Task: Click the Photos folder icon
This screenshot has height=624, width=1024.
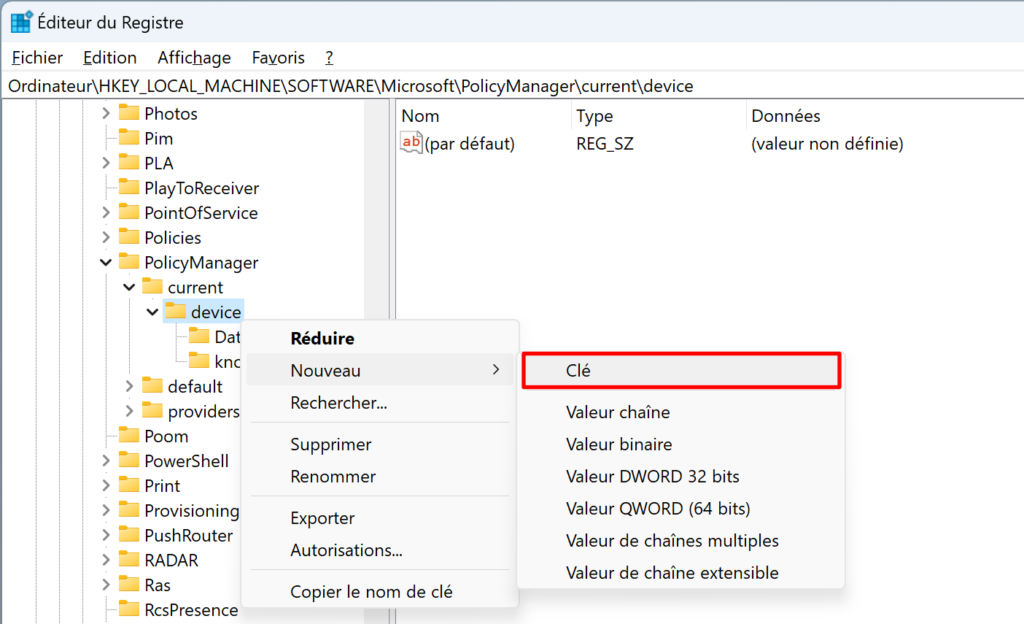Action: click(x=129, y=113)
